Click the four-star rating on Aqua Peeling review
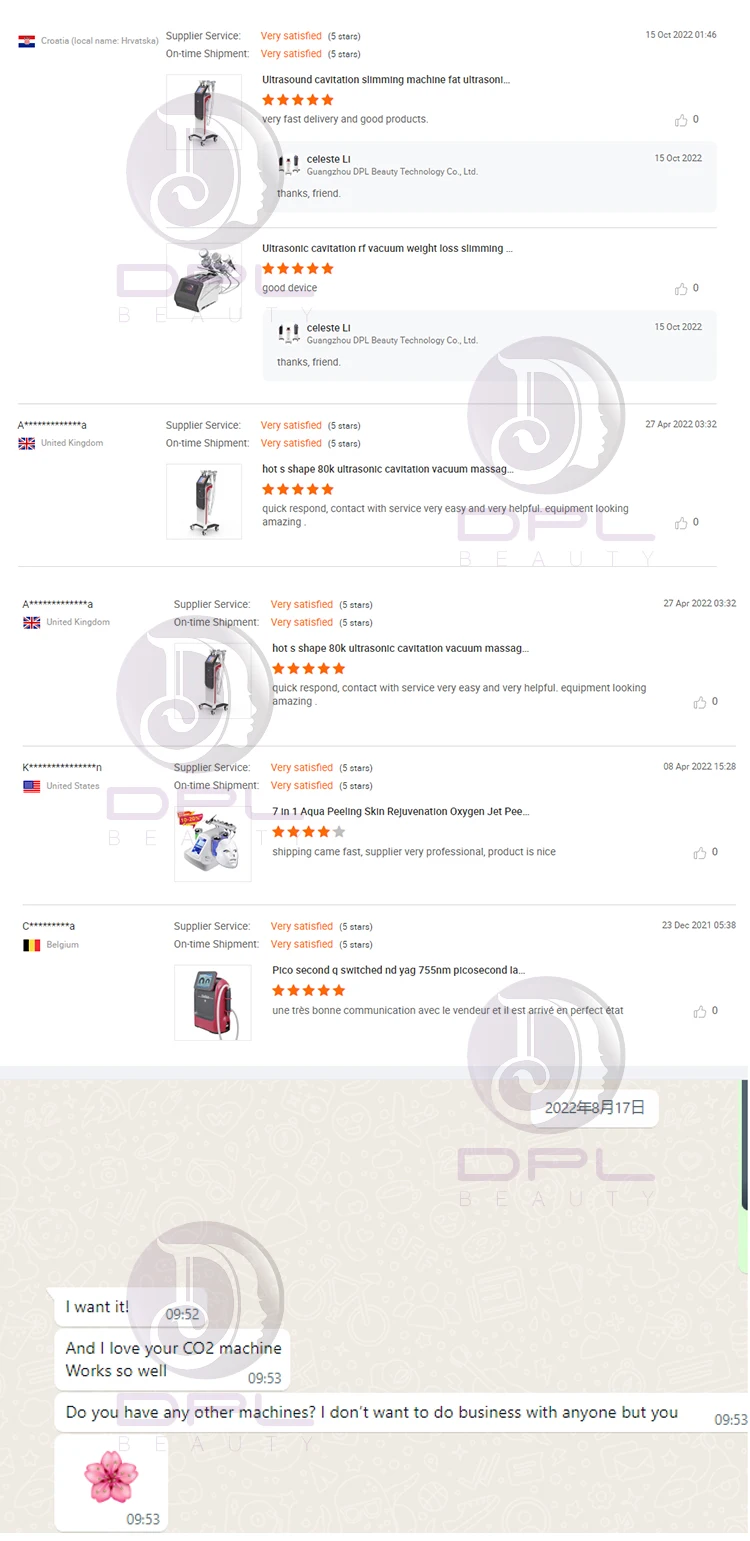 click(x=309, y=832)
